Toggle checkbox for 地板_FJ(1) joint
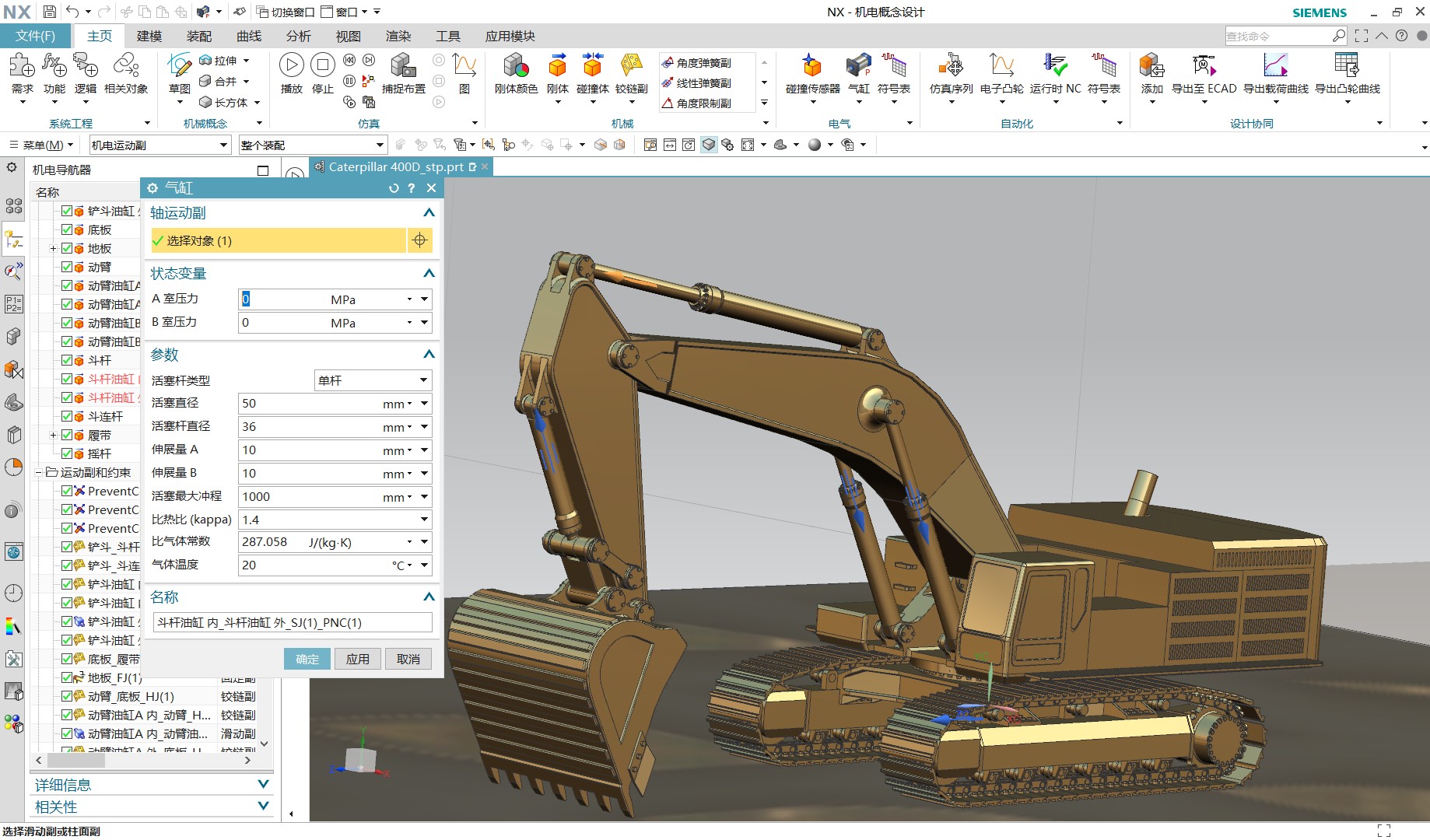This screenshot has height=840, width=1430. click(x=67, y=677)
